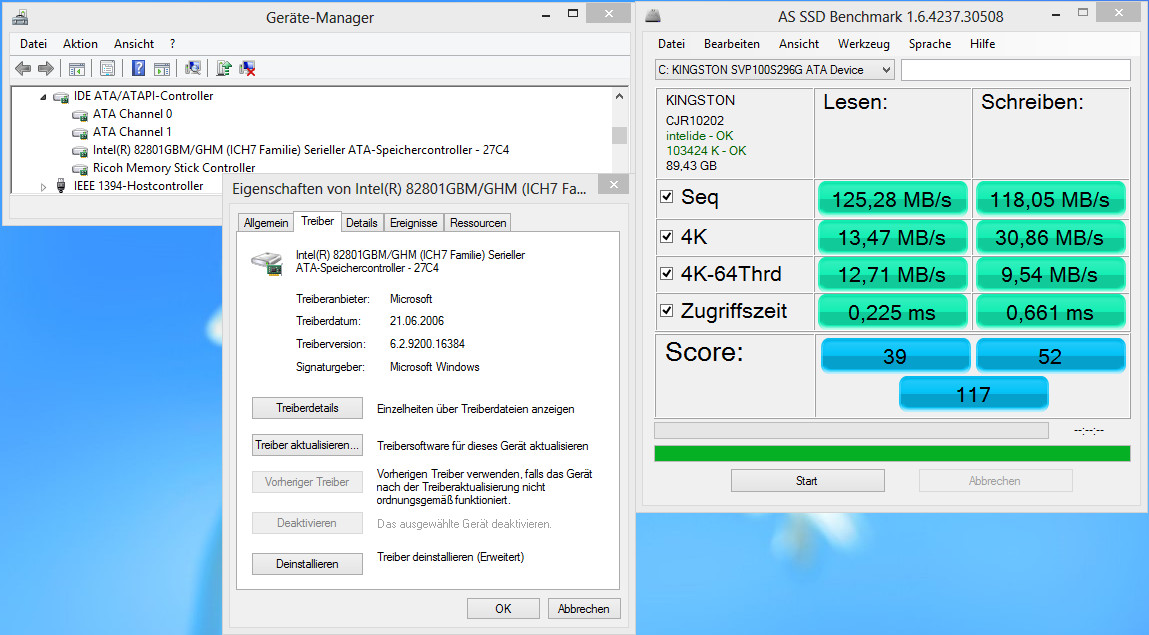Click the Treiberdetails button
The width and height of the screenshot is (1149, 635).
pyautogui.click(x=307, y=408)
